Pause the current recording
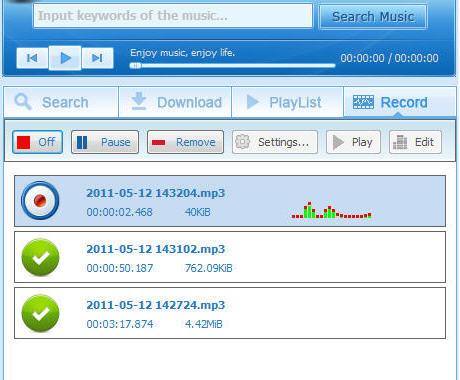 (105, 142)
